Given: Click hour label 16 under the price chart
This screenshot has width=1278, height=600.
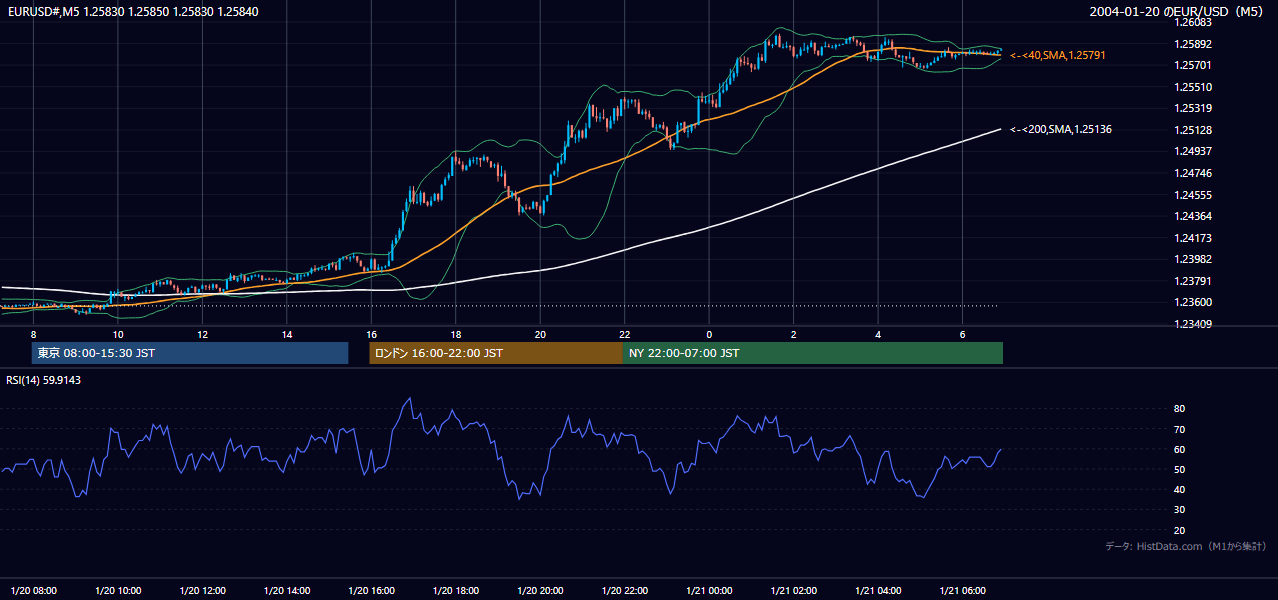Looking at the screenshot, I should (371, 334).
